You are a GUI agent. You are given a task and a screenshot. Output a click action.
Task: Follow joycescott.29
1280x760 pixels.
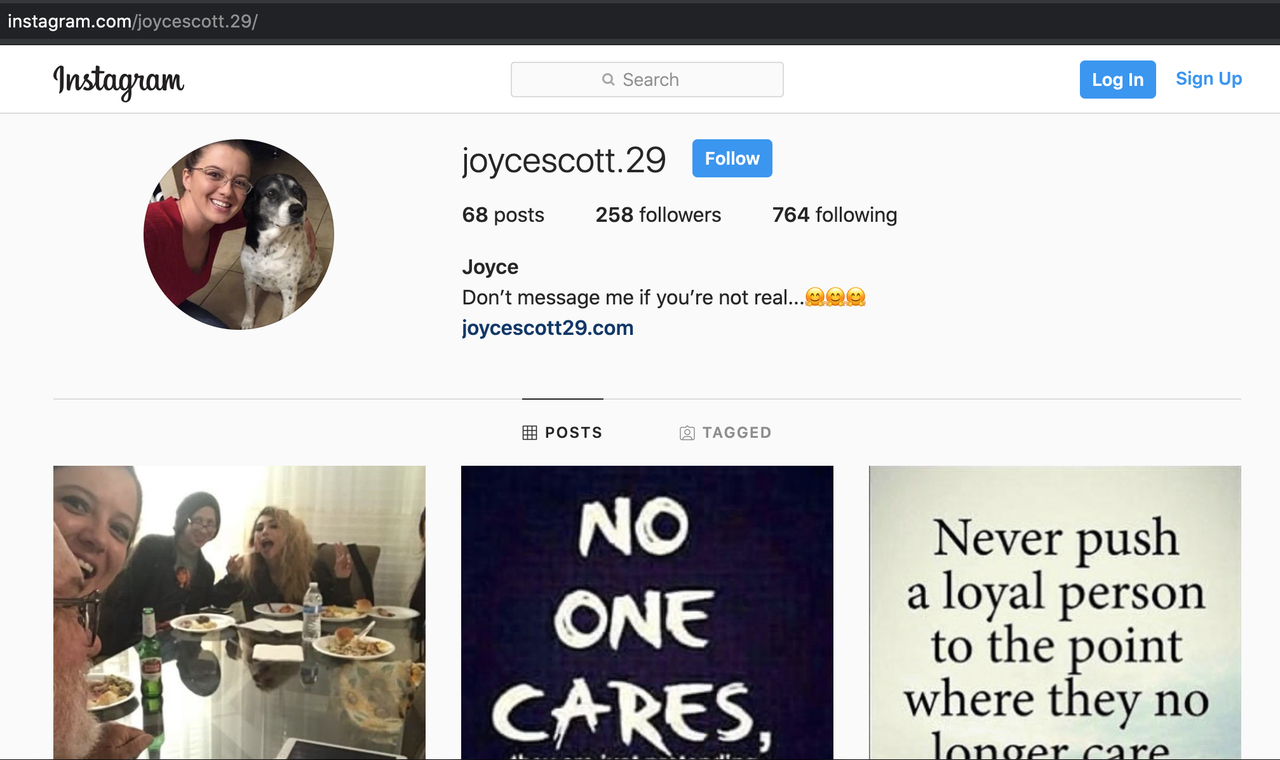[732, 158]
